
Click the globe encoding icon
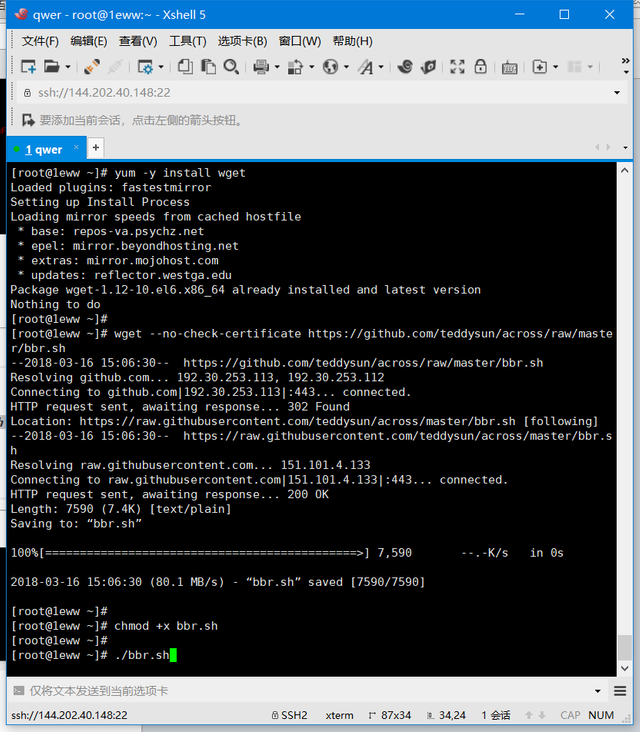coord(331,67)
